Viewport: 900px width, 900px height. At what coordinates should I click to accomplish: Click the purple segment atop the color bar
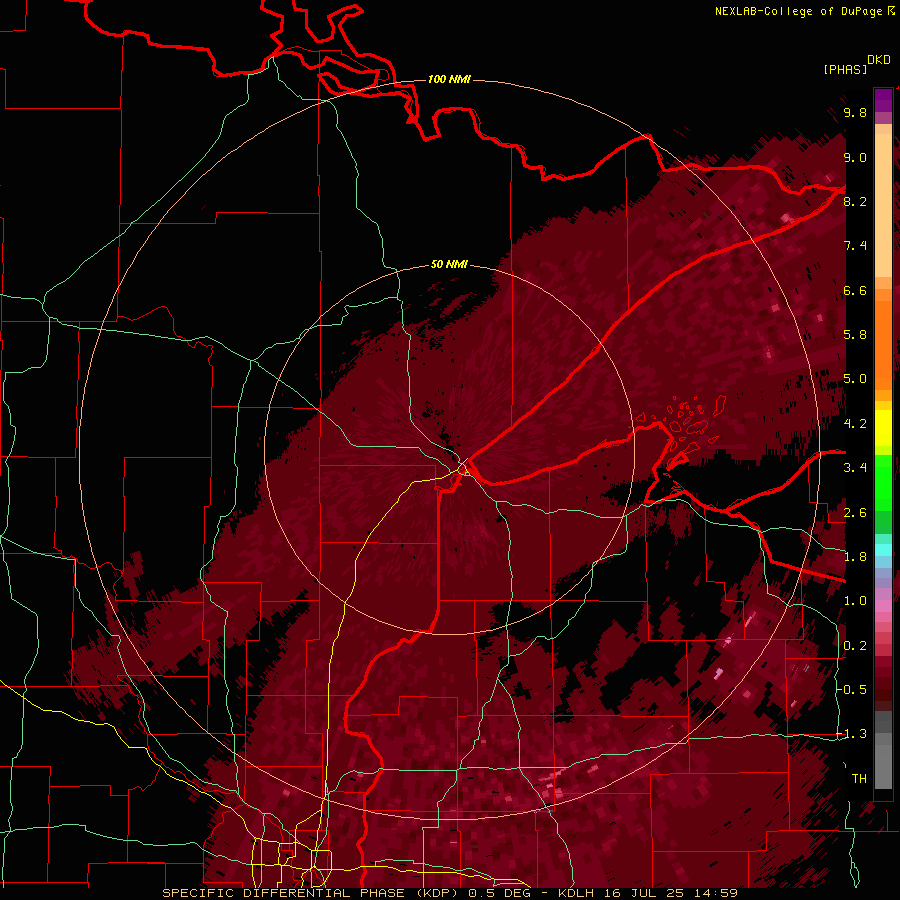click(x=883, y=101)
